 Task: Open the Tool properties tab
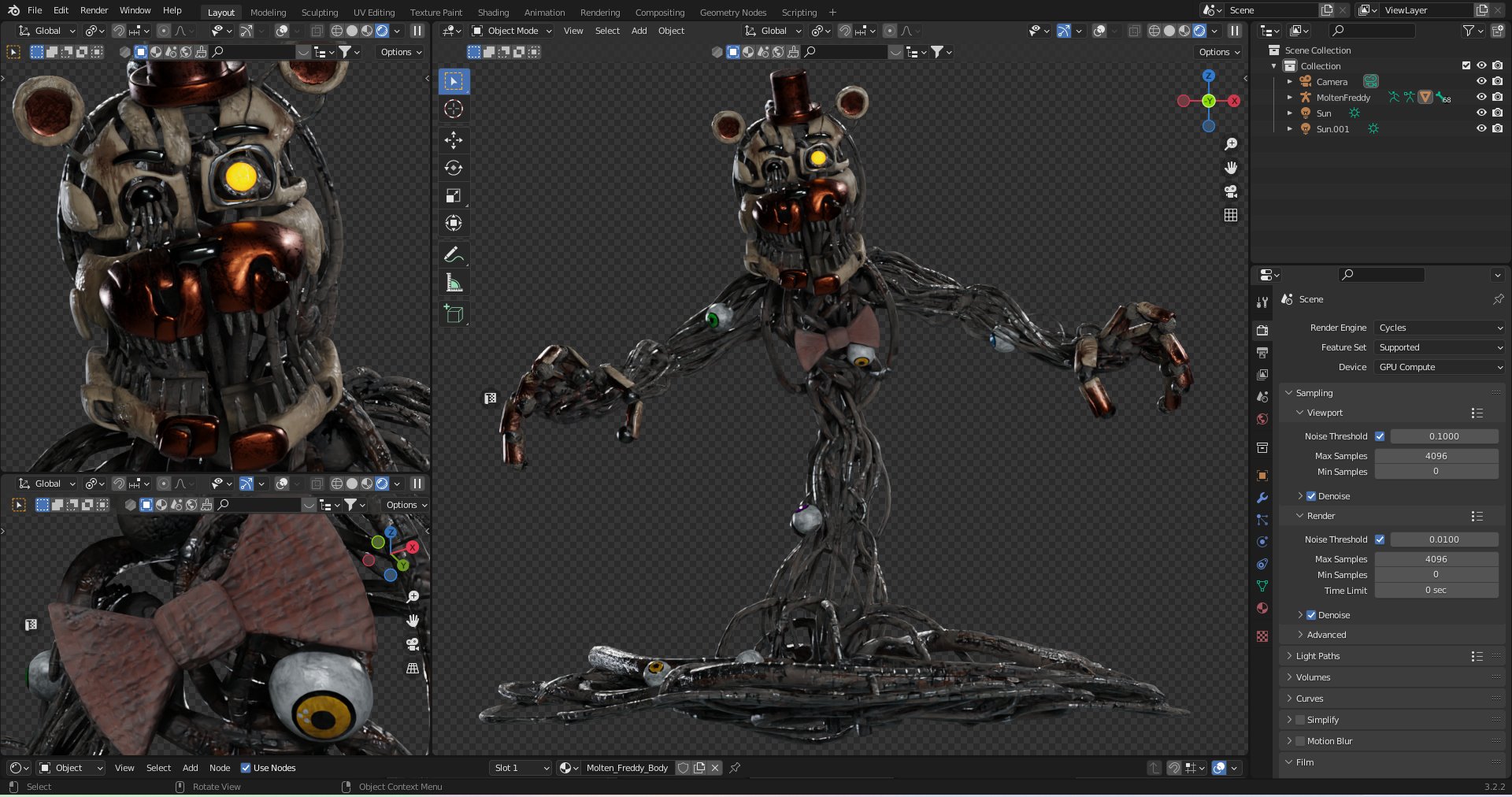click(x=1262, y=302)
